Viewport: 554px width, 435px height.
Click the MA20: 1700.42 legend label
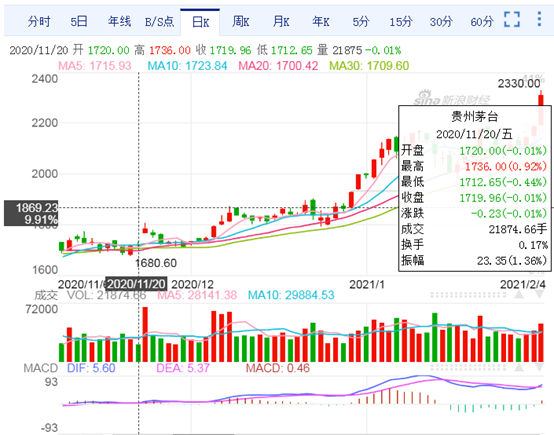pos(278,66)
